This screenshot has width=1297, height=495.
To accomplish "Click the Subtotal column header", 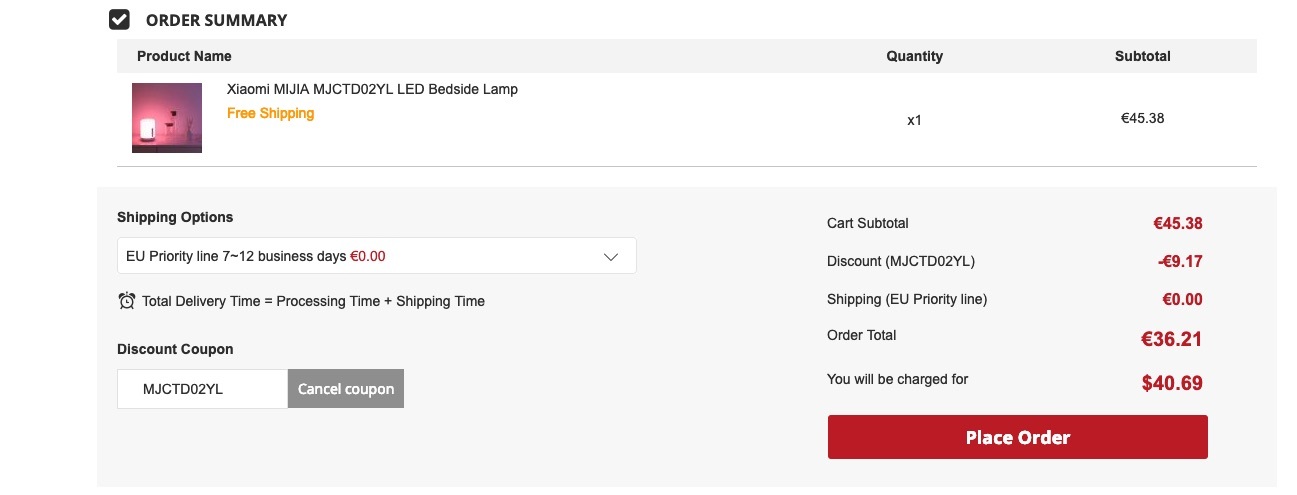I will coord(1143,56).
